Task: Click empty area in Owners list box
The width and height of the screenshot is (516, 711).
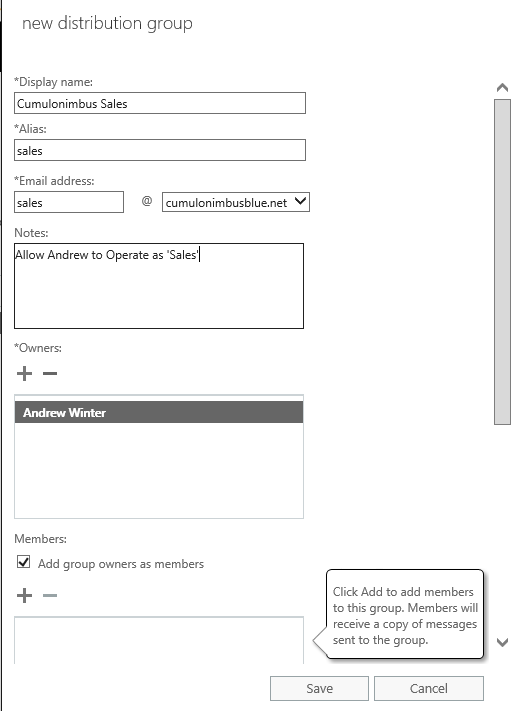Action: click(159, 470)
